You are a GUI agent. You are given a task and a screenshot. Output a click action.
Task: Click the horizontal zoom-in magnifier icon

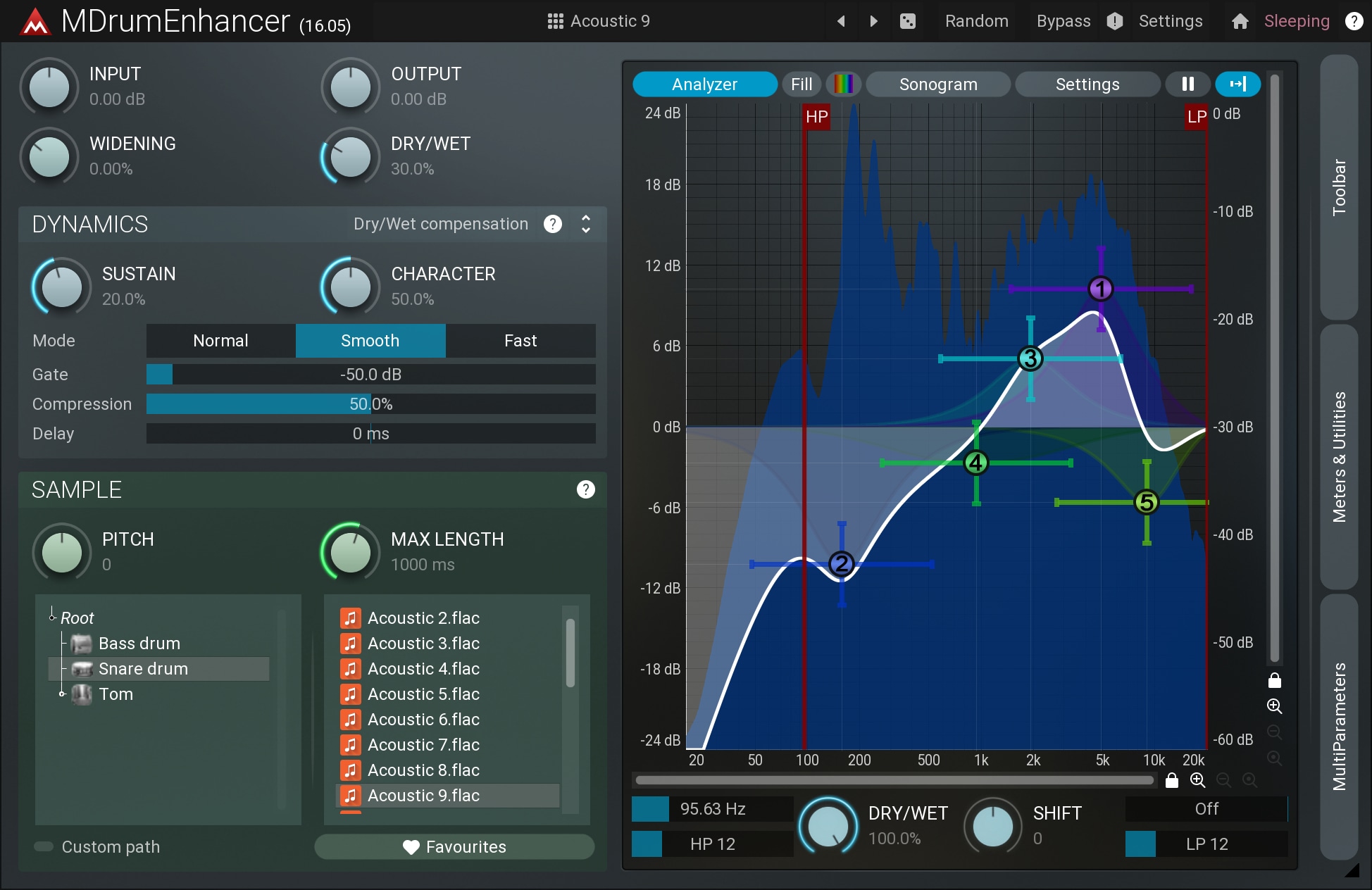click(1197, 780)
